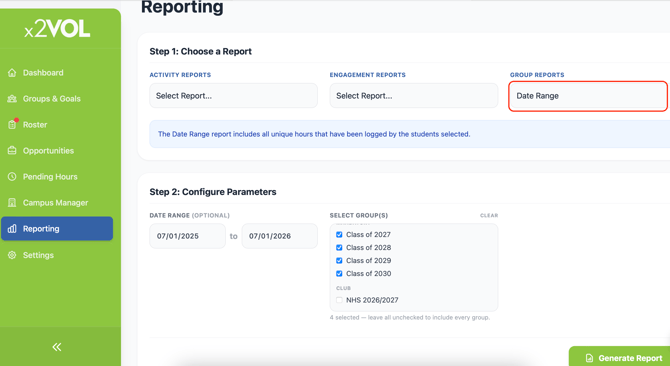Click end date field 07/01/2026
Screen dimensions: 670x366
coord(279,236)
